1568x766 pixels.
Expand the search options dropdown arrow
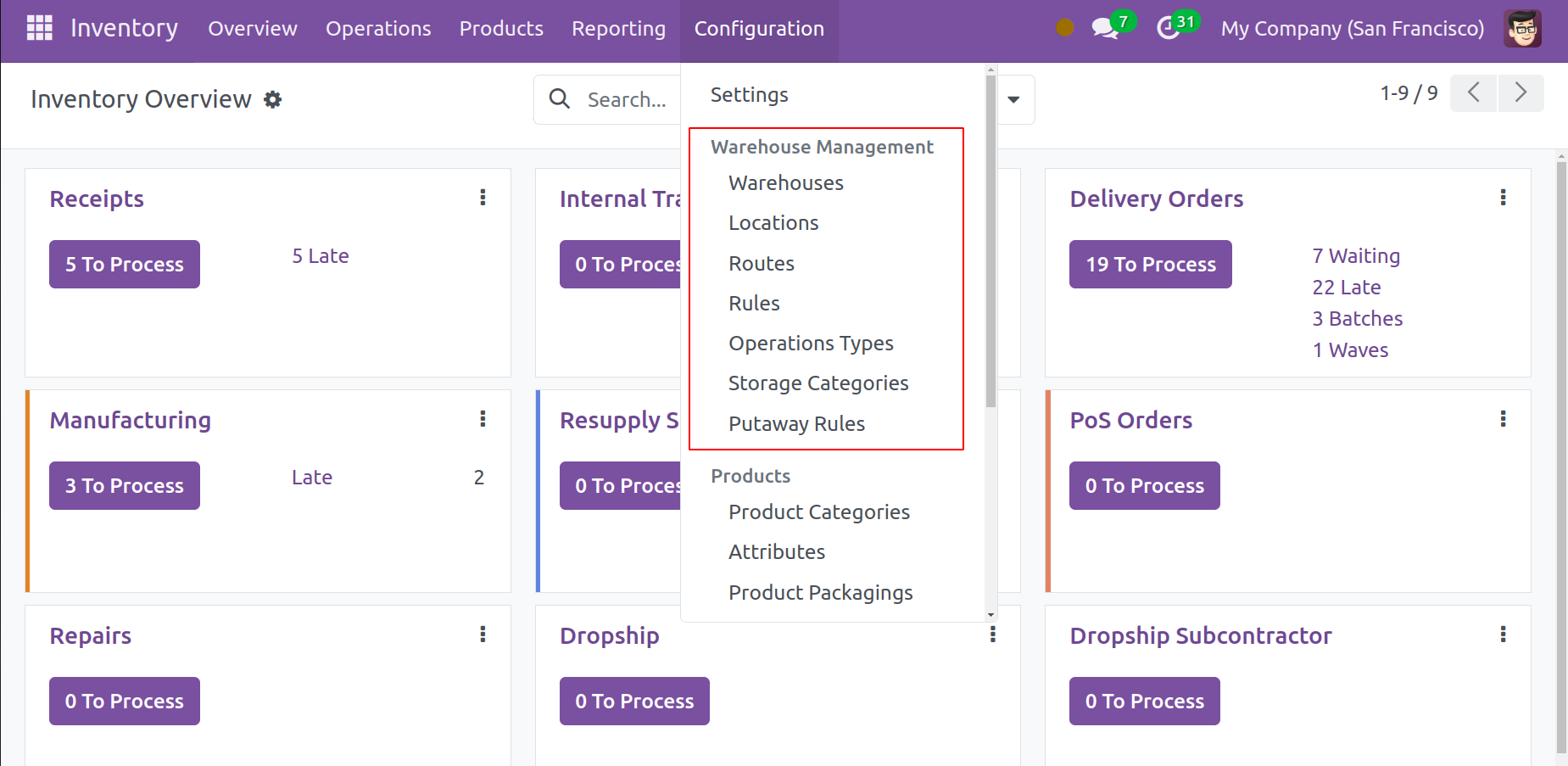[1013, 99]
